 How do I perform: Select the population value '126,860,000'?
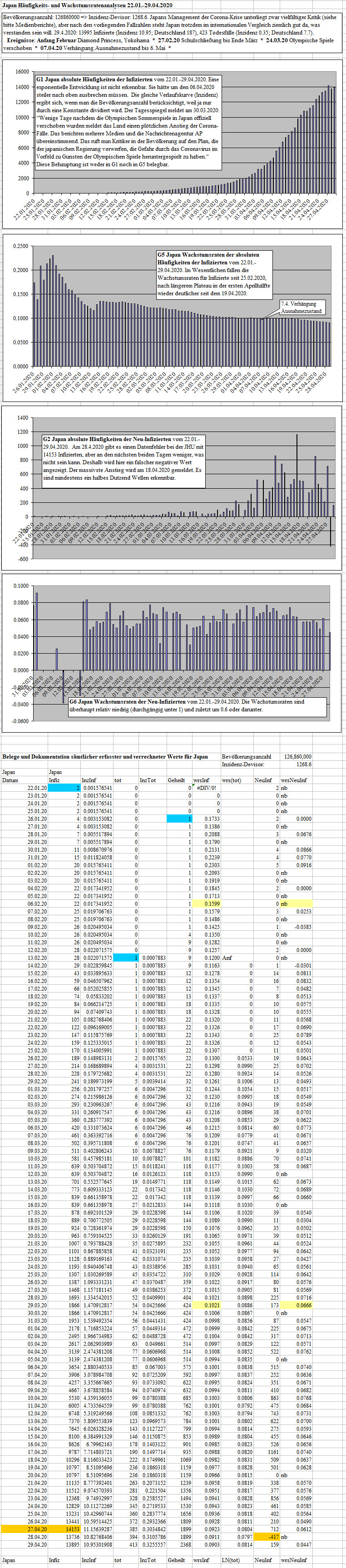pyautogui.click(x=298, y=757)
